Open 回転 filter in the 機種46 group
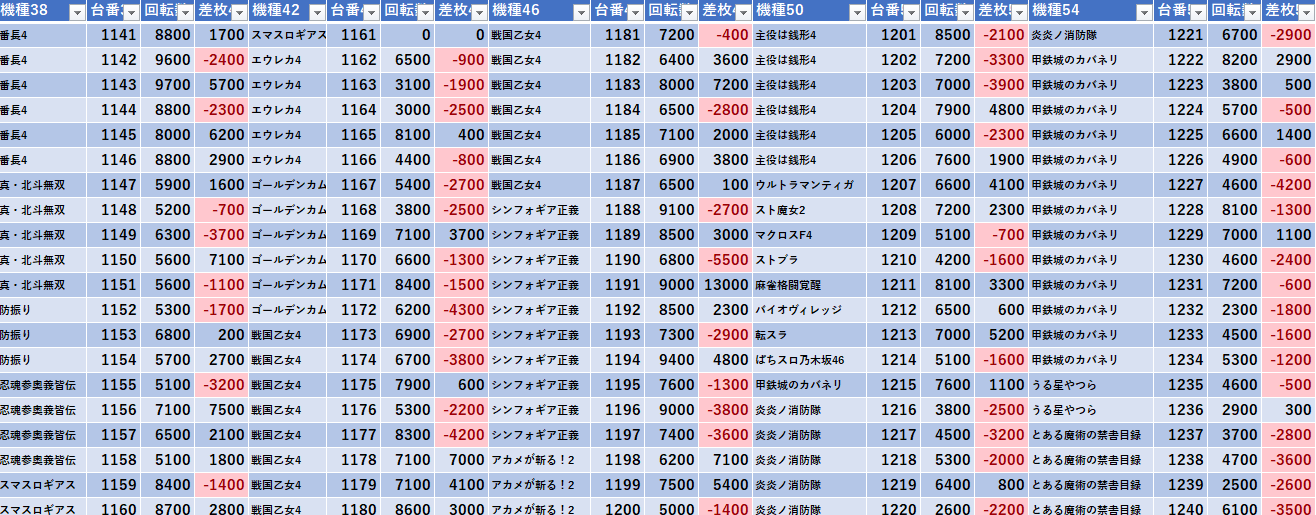 (687, 12)
